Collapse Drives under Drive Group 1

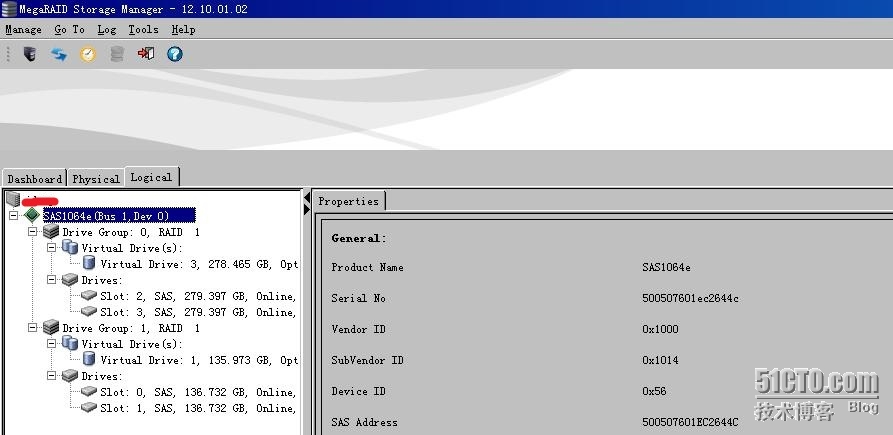[51, 375]
